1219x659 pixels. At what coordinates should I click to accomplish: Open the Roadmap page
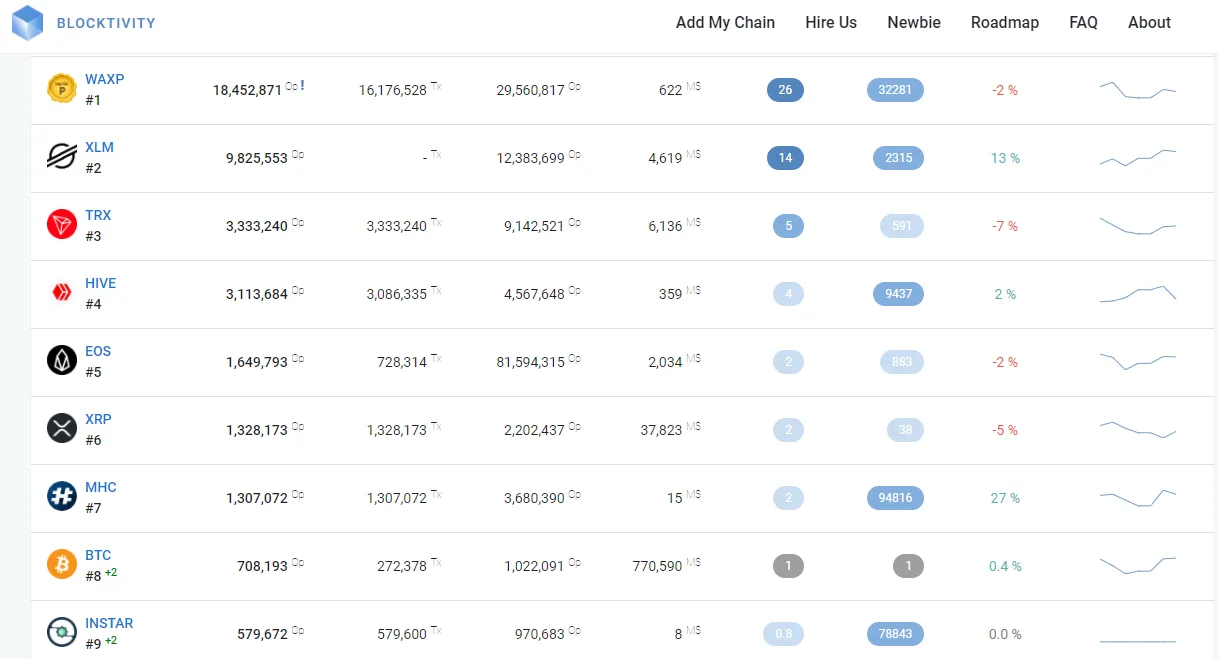pyautogui.click(x=1005, y=22)
